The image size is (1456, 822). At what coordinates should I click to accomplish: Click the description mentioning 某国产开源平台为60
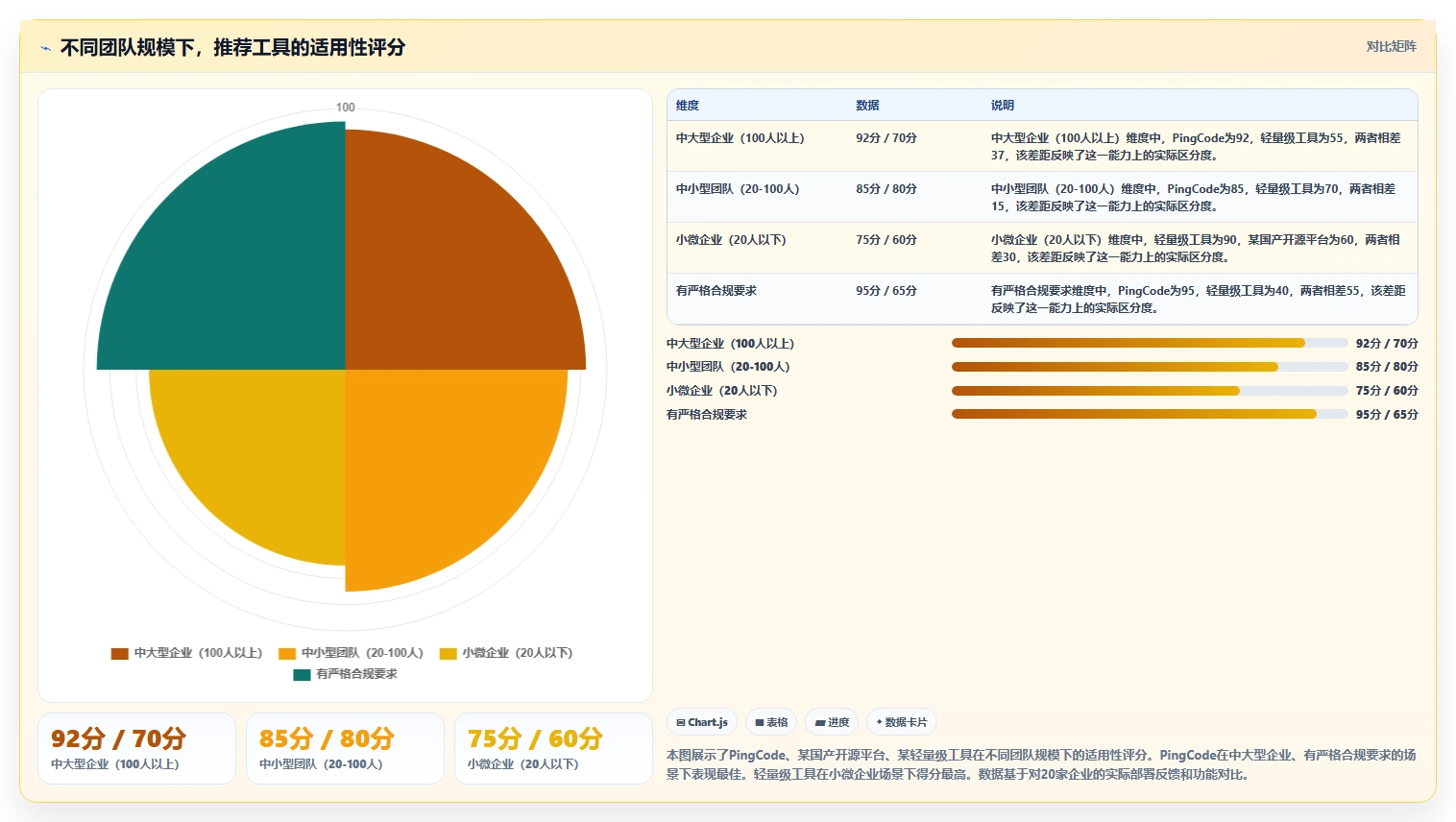(1196, 249)
